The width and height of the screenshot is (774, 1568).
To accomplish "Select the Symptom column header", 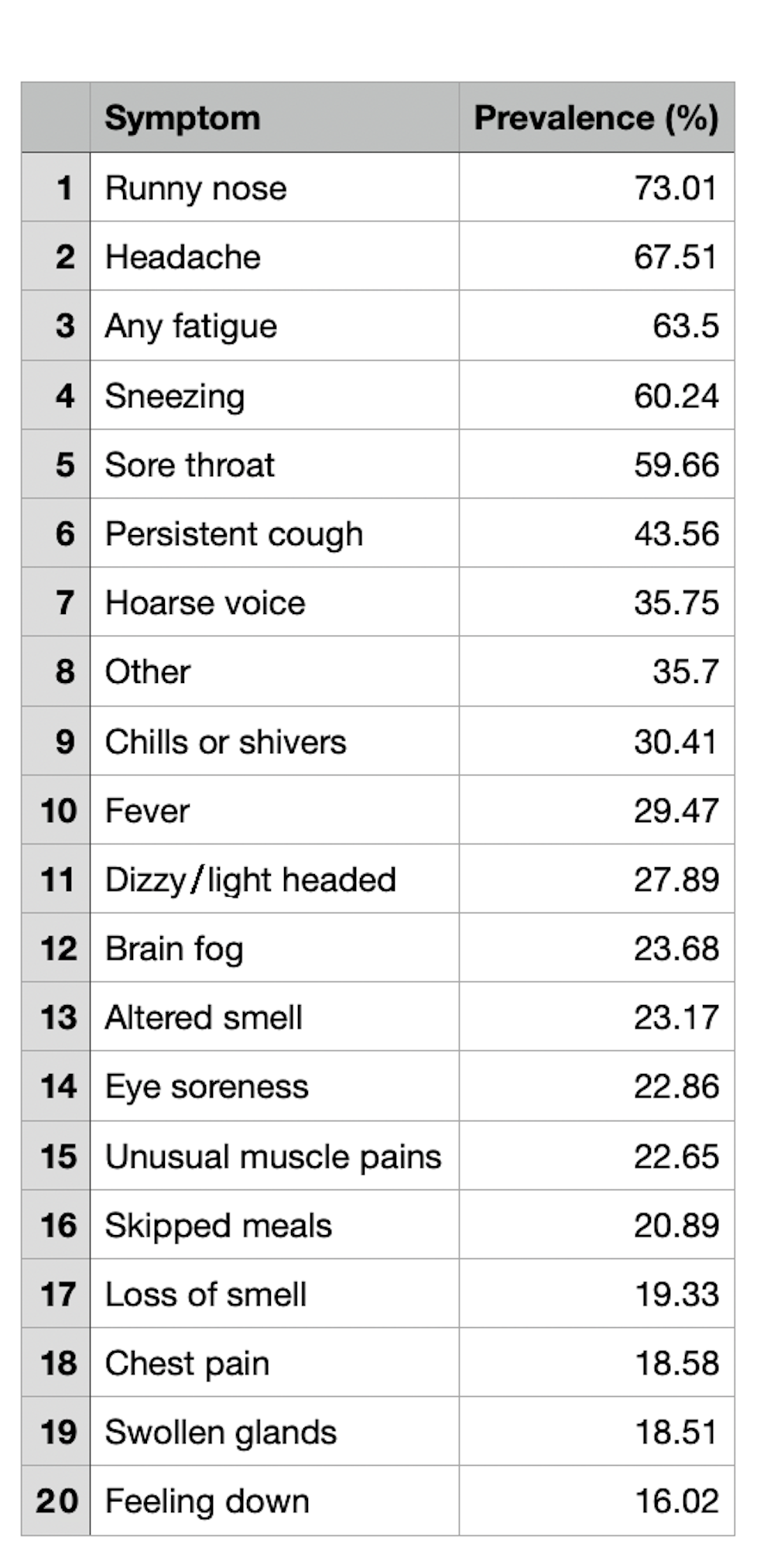I will pyautogui.click(x=183, y=118).
